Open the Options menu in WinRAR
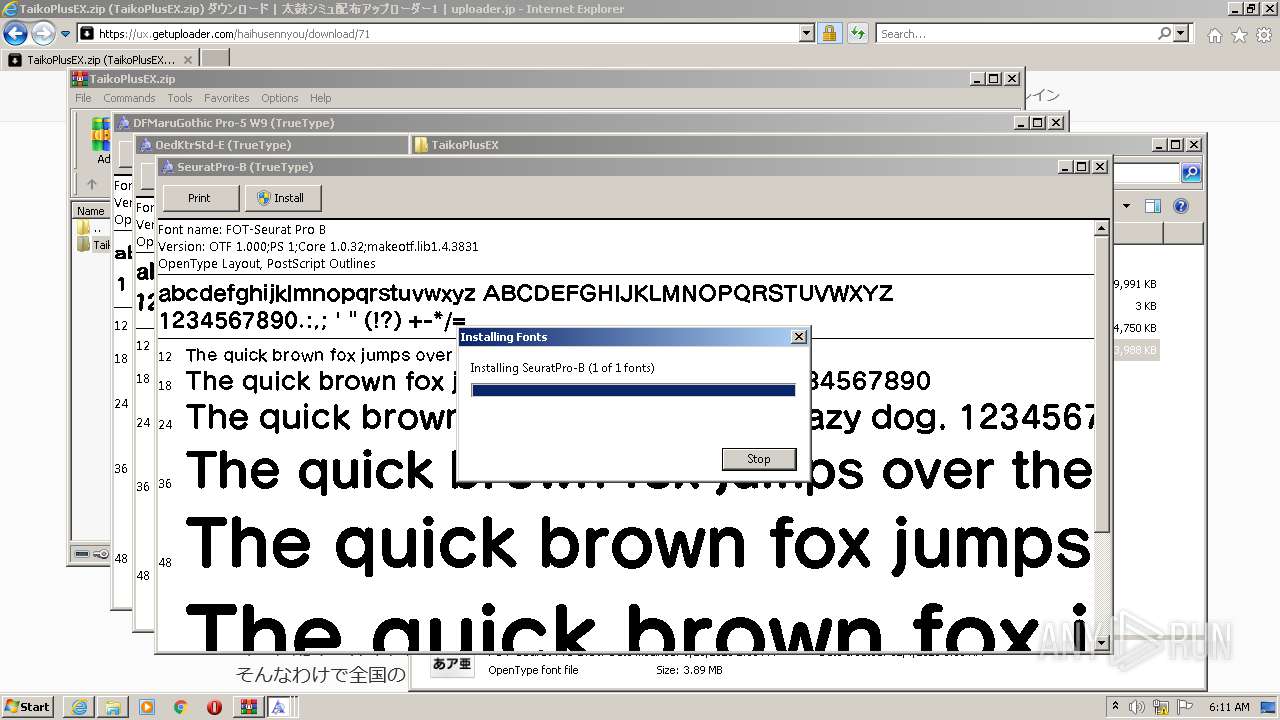Screen dimensions: 1280x720 [x=280, y=98]
